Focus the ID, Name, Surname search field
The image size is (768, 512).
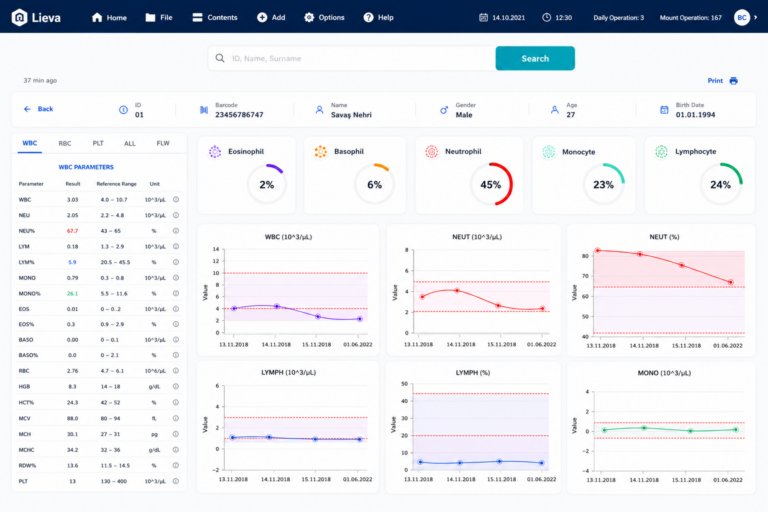tap(352, 58)
